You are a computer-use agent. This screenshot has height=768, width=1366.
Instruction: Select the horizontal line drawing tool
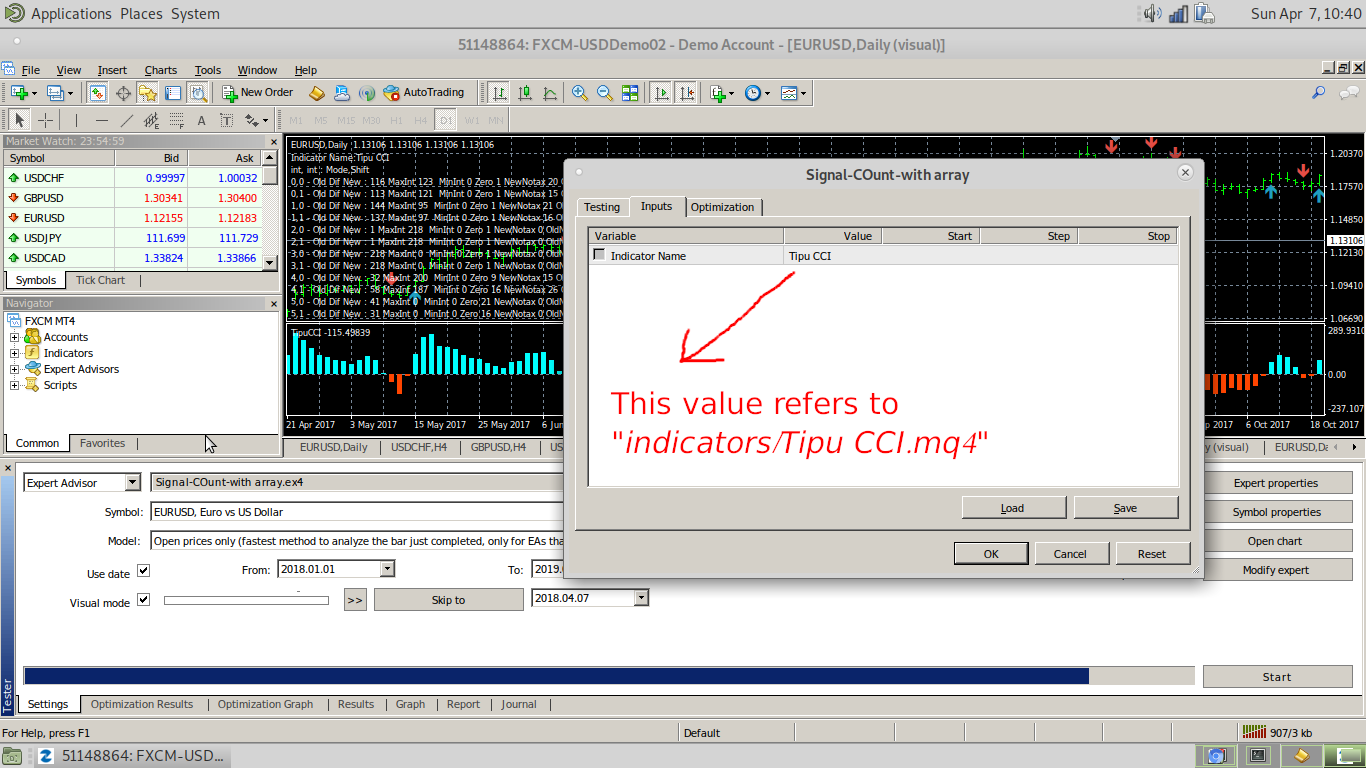pyautogui.click(x=102, y=120)
